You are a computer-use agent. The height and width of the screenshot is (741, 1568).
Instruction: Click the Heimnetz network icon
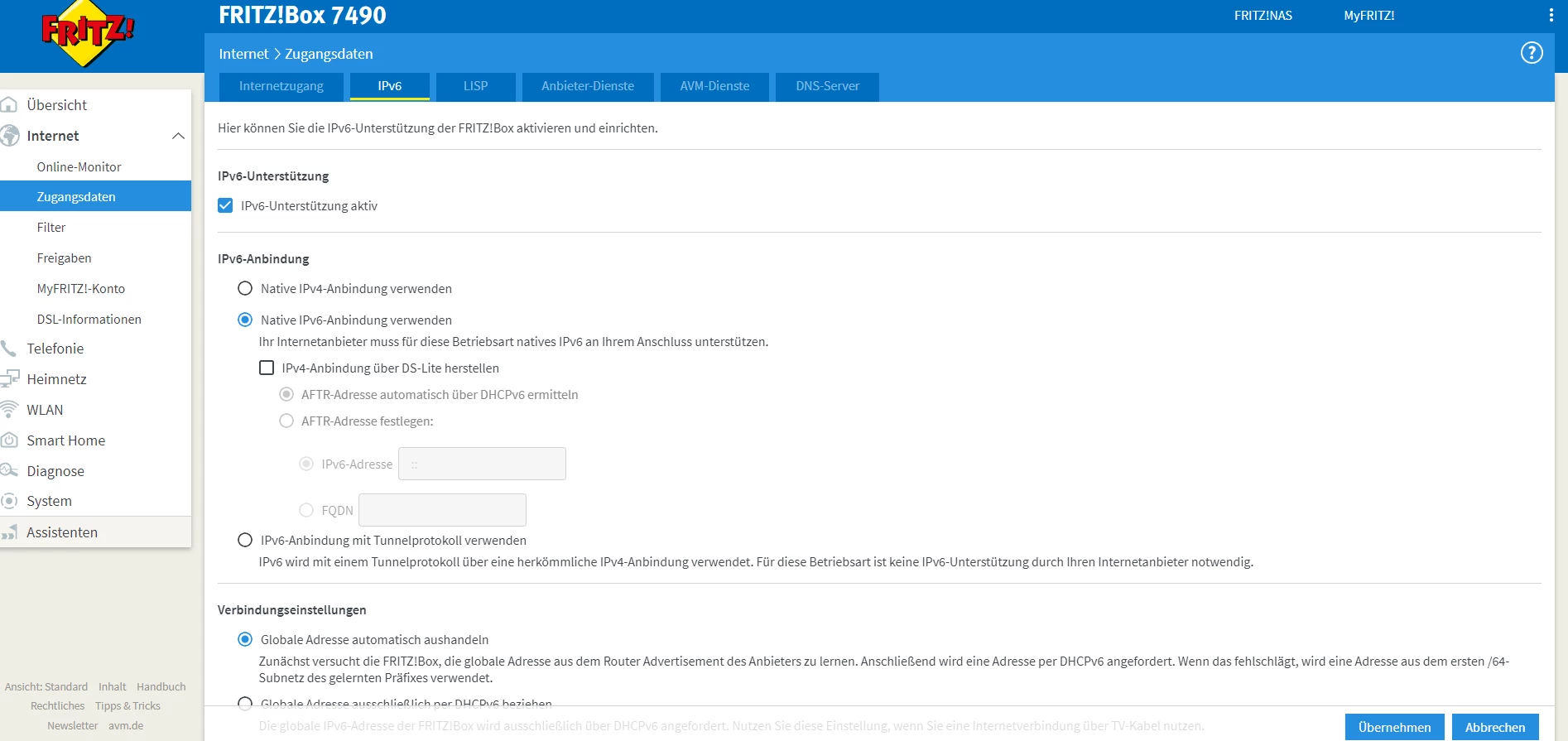[x=10, y=379]
